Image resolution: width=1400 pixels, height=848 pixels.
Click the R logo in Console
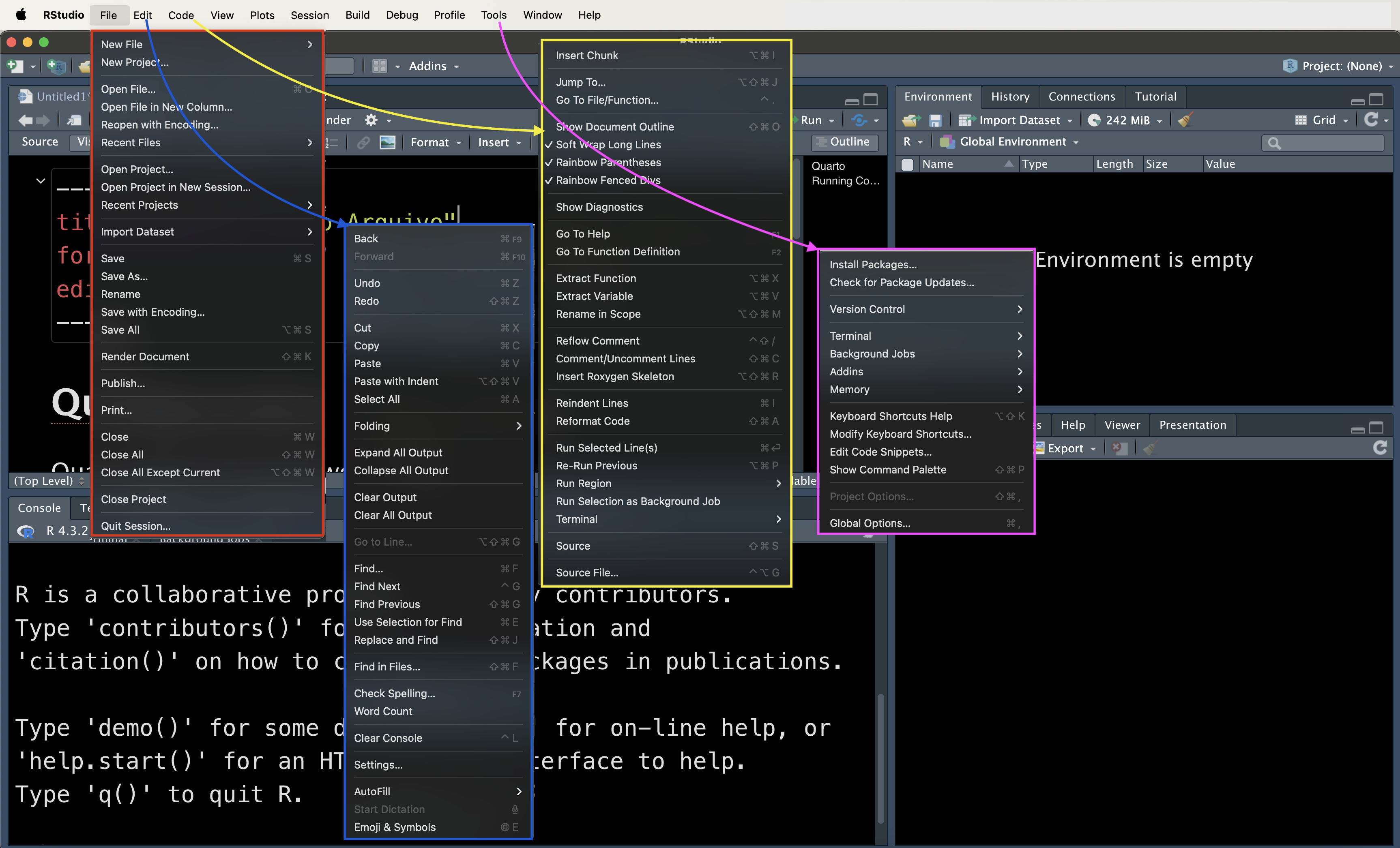(x=26, y=531)
